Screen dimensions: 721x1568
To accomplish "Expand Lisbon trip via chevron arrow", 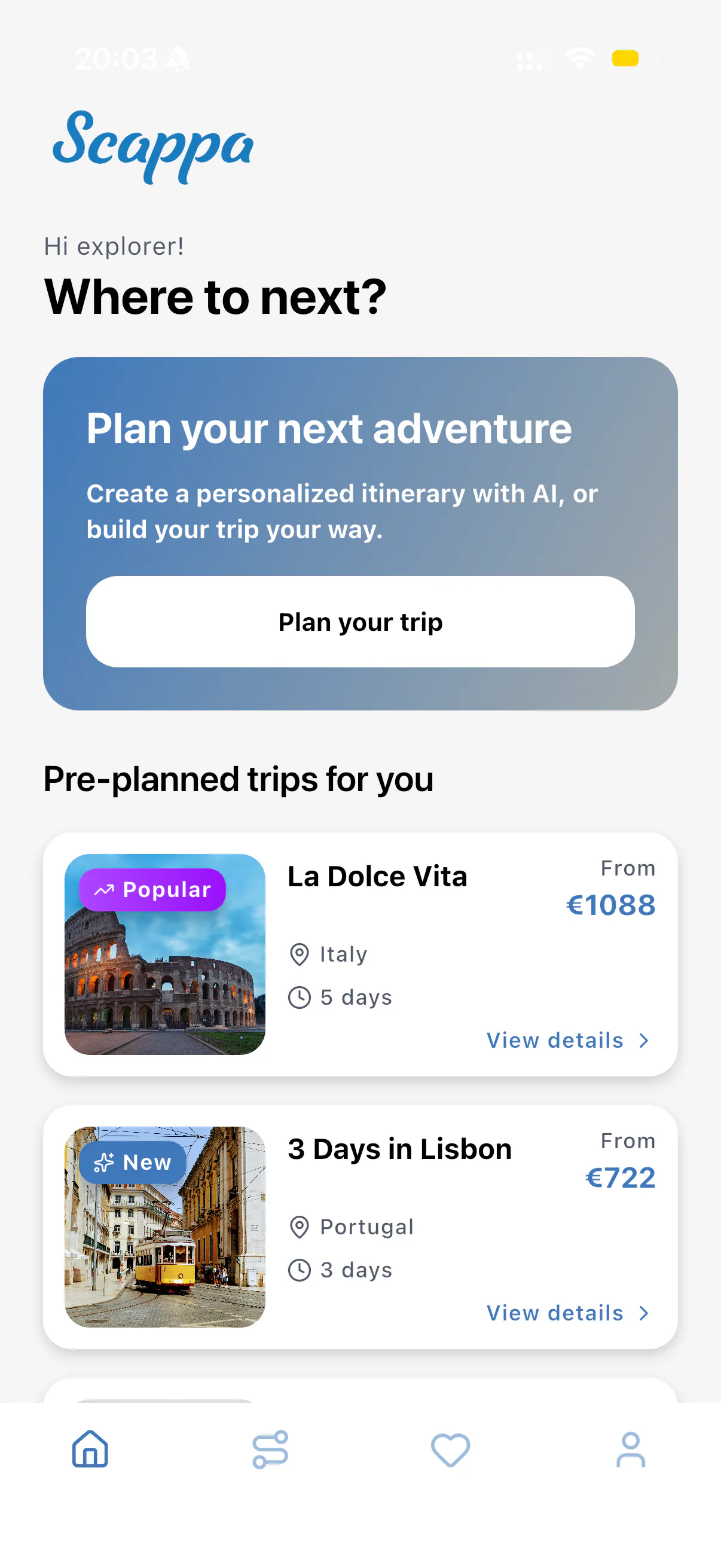I will (644, 1313).
